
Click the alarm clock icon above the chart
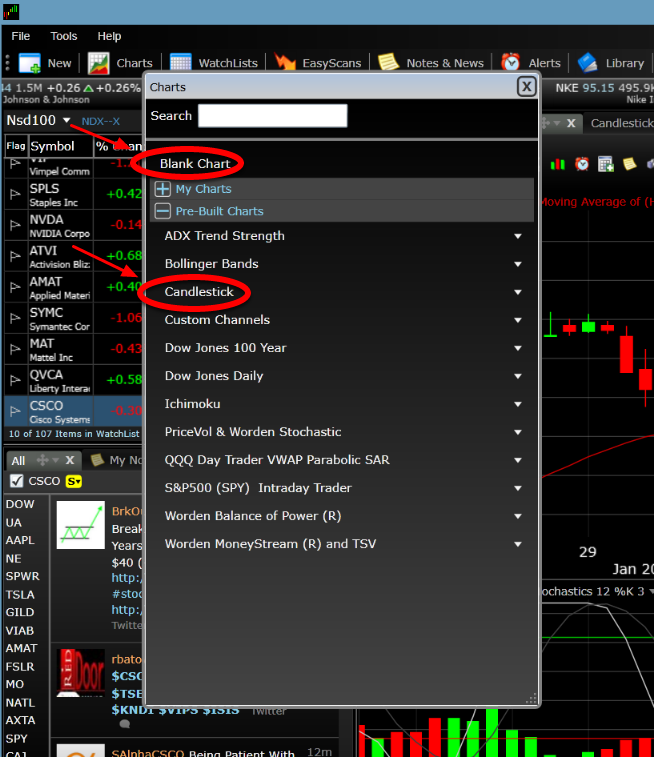(582, 164)
